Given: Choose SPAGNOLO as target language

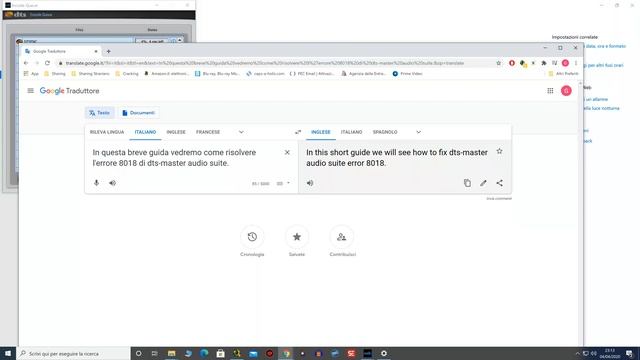Looking at the screenshot, I should (x=385, y=132).
